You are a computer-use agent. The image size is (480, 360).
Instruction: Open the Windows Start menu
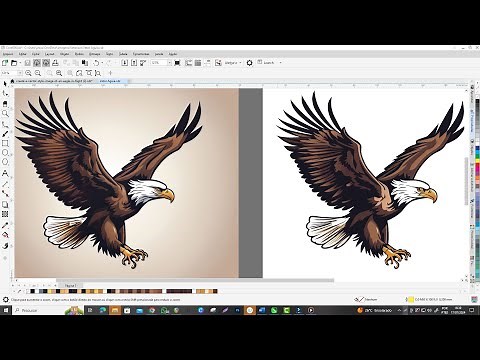point(6,310)
